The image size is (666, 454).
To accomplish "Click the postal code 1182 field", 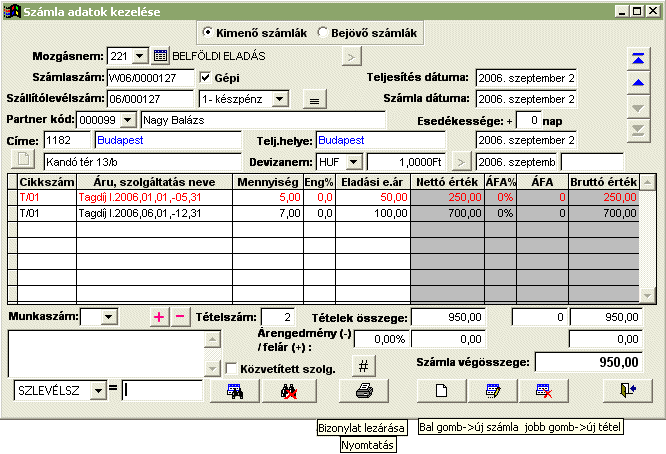I will 67,140.
